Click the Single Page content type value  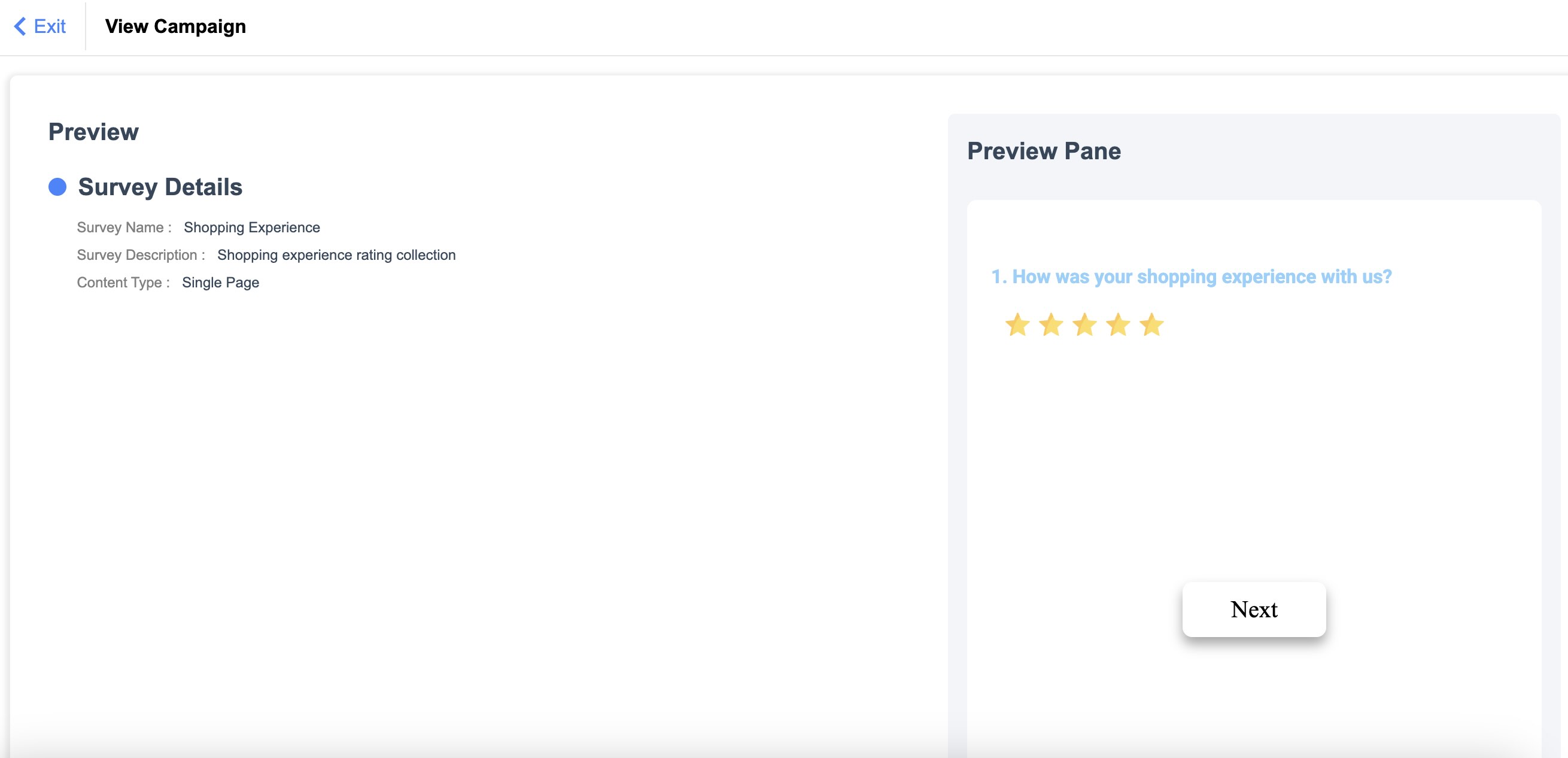click(x=220, y=283)
